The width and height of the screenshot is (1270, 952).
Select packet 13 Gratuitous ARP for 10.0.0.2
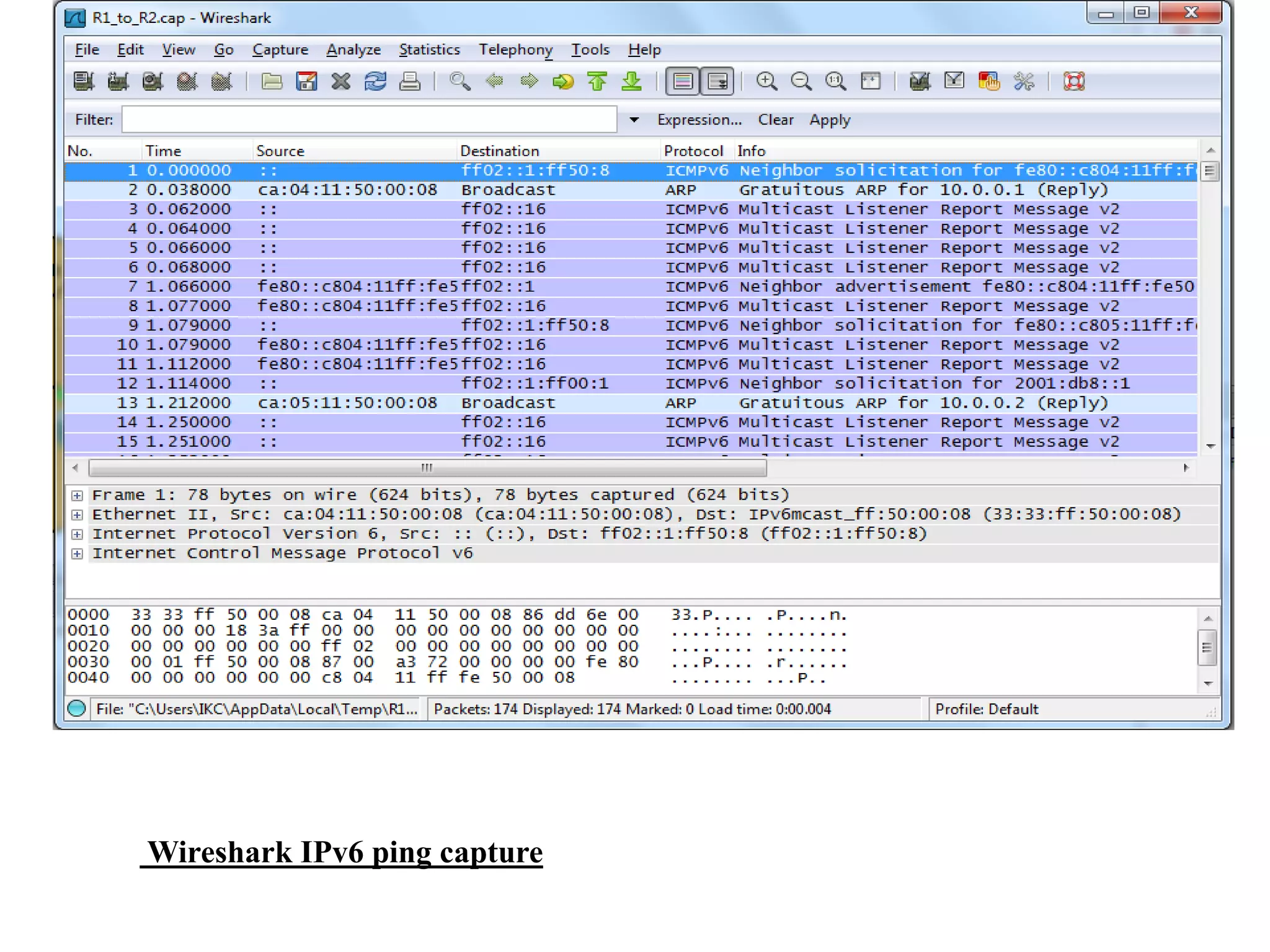[631, 403]
